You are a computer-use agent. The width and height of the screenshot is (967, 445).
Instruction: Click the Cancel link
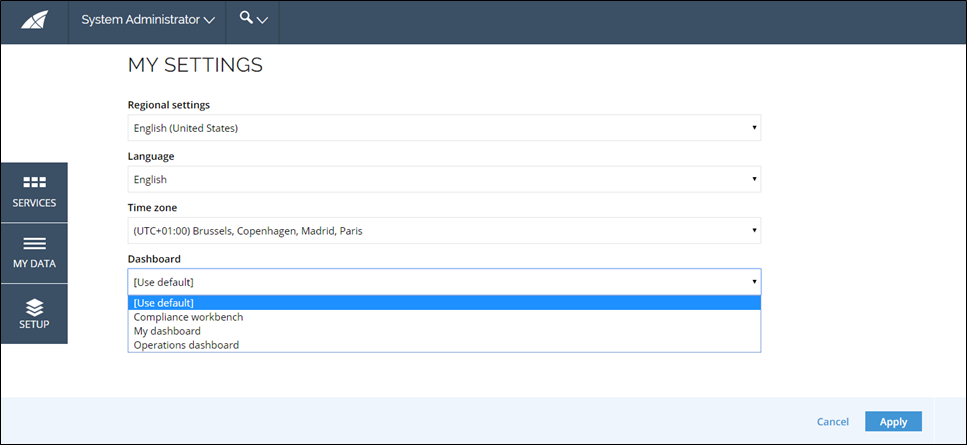833,422
